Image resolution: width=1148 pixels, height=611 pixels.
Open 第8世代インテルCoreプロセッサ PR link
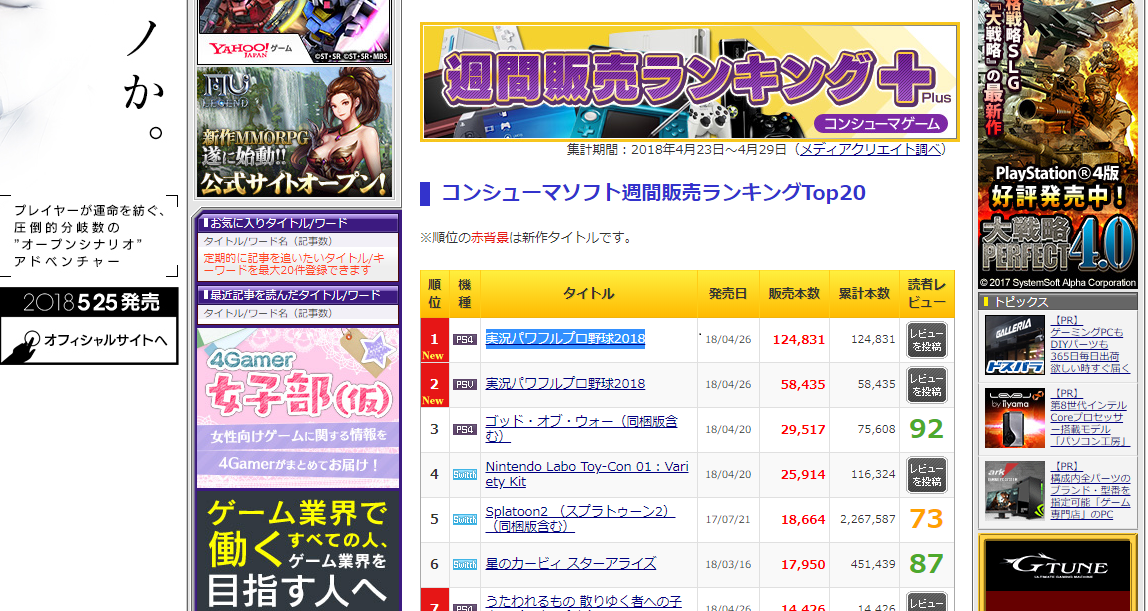click(1089, 417)
